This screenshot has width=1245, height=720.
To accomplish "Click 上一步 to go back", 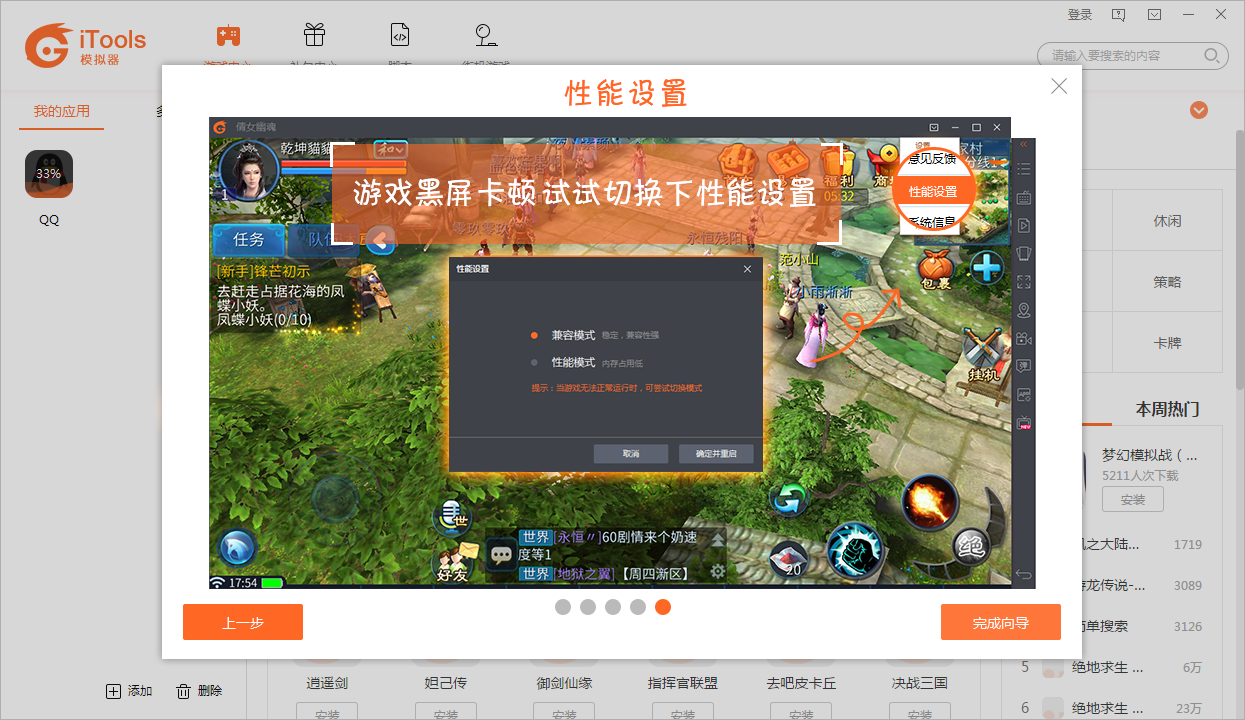I will click(x=243, y=622).
